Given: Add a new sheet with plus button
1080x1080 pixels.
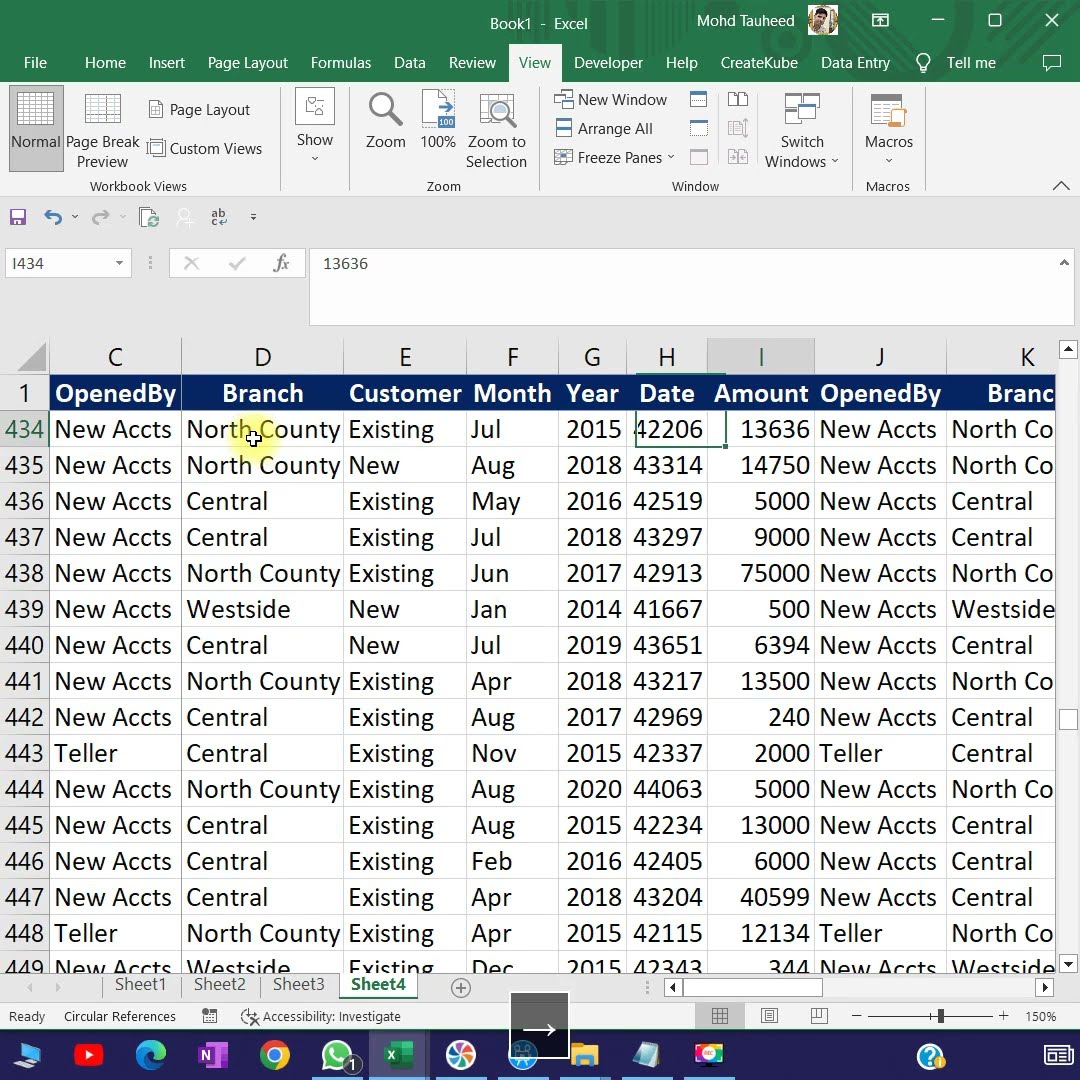Looking at the screenshot, I should pos(461,988).
